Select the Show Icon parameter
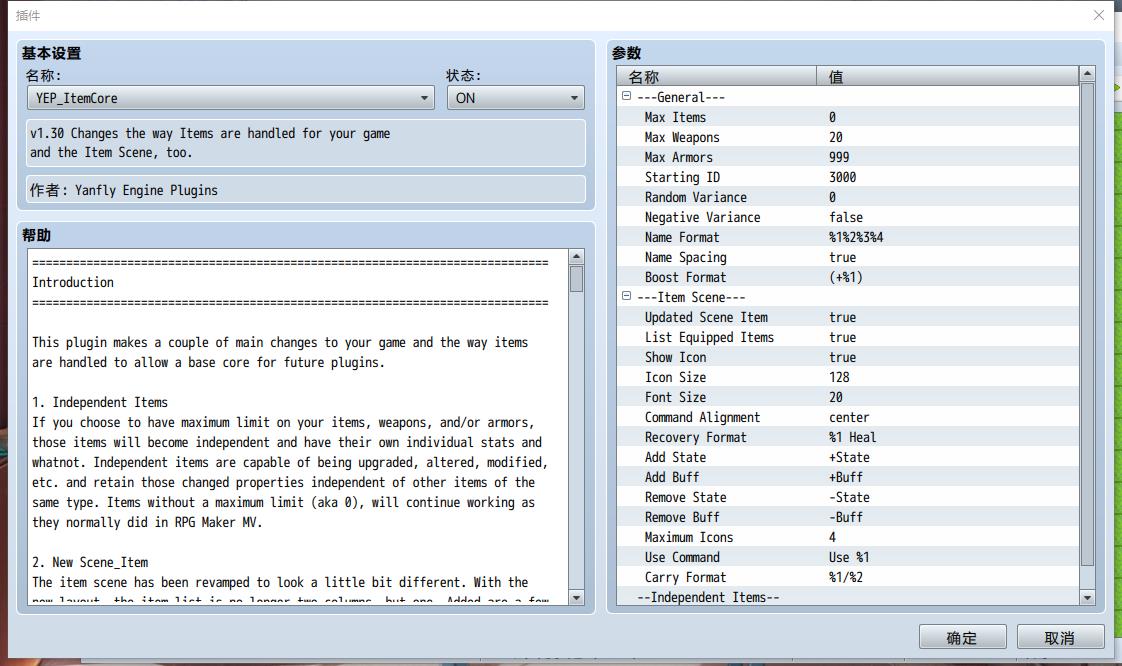The width and height of the screenshot is (1122, 666). [848, 358]
